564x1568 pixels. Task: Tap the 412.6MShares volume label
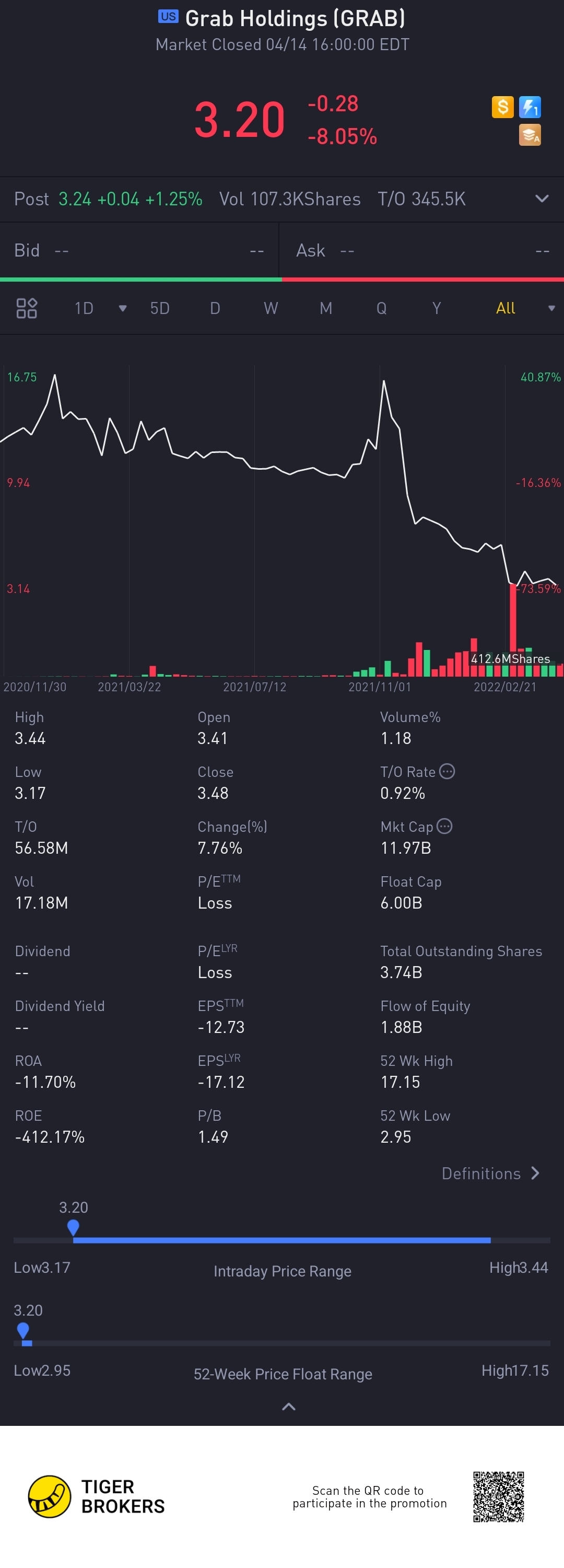coord(510,659)
